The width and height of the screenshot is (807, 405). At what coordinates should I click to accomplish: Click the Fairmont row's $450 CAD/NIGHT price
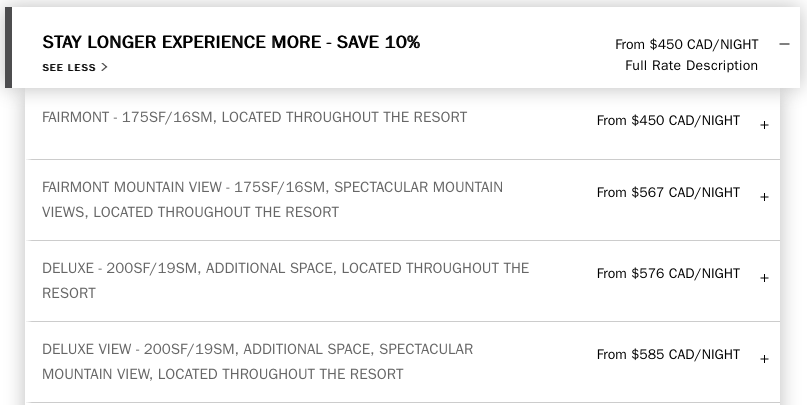668,121
